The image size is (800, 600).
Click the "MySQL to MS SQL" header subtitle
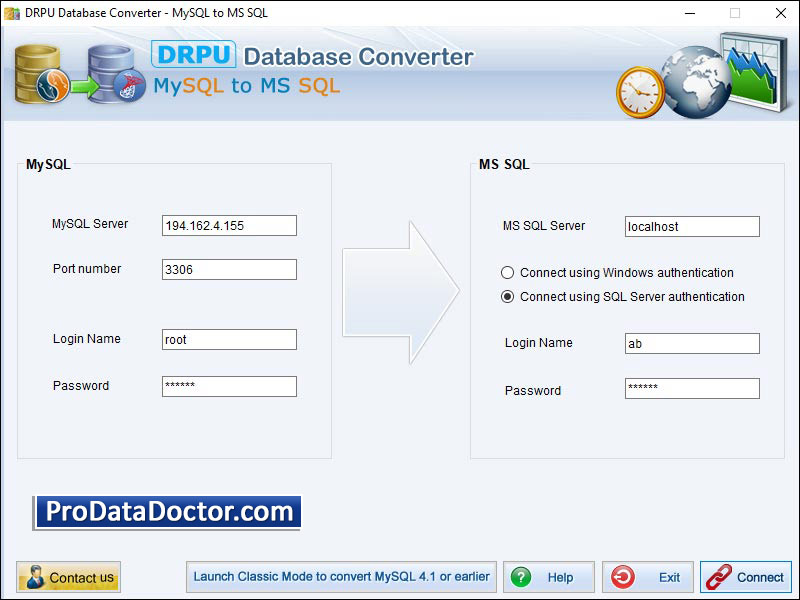(246, 86)
